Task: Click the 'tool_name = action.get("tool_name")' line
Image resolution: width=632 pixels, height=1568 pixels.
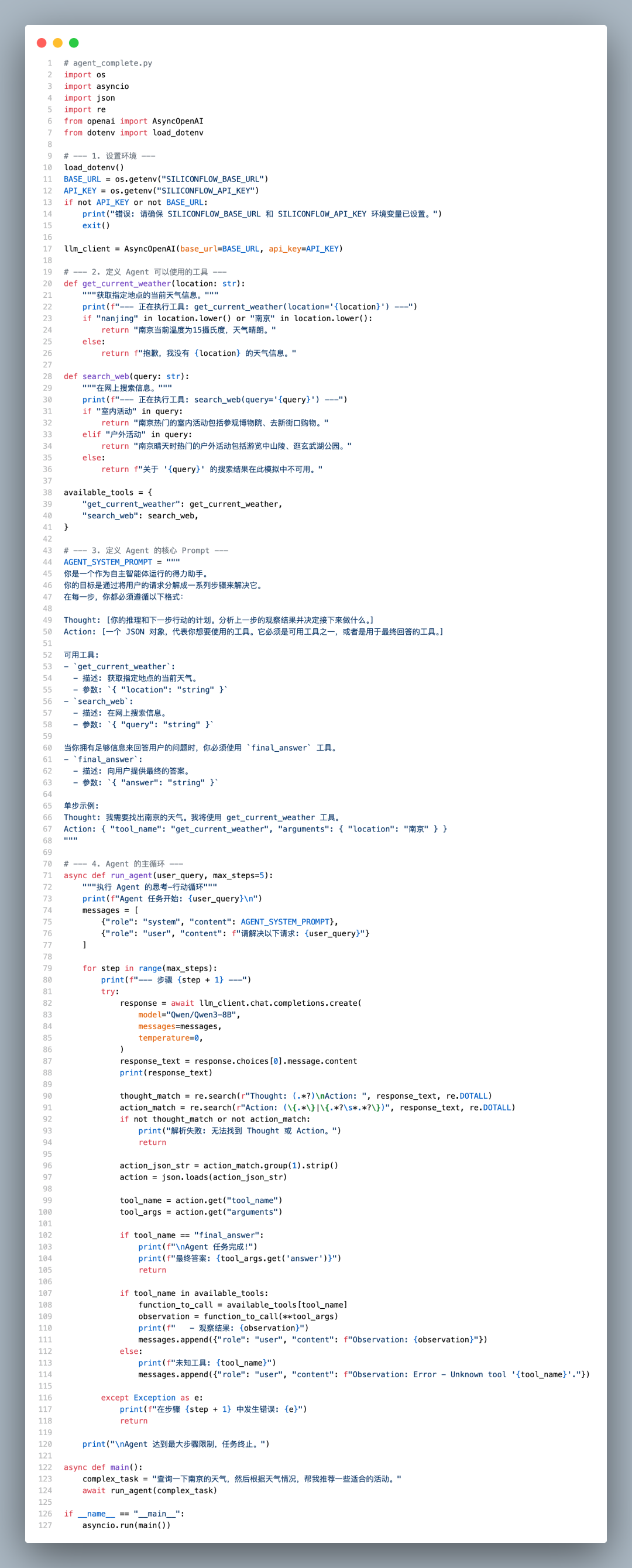Action: click(201, 1201)
